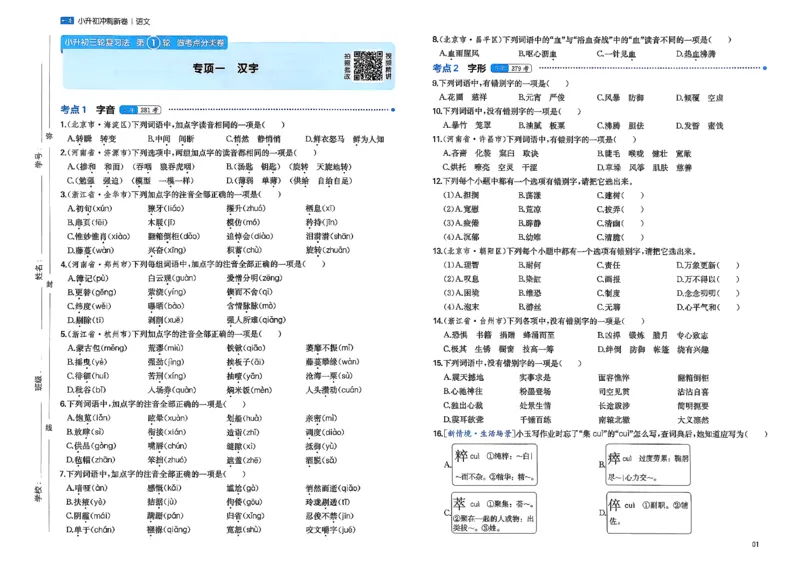This screenshot has height=566, width=800.
Task: Click the QR code in the header banner
Action: [368, 65]
